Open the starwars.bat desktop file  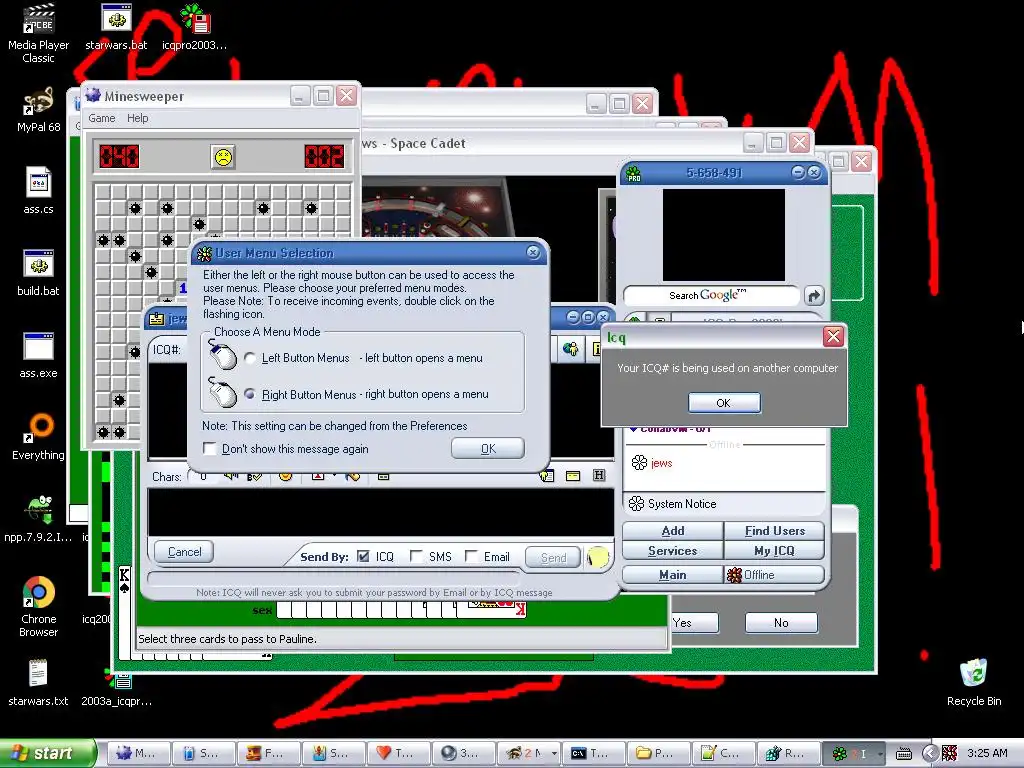[x=116, y=27]
